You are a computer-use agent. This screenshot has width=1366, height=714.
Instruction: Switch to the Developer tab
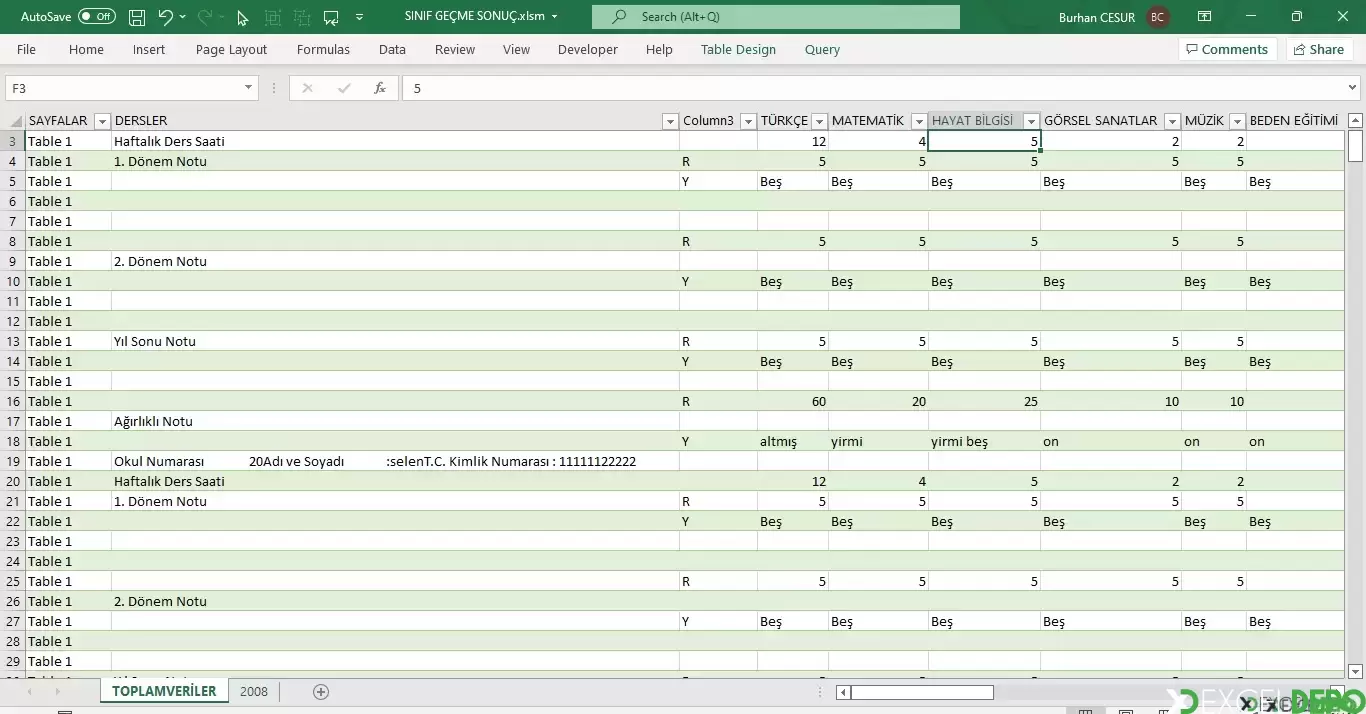tap(588, 49)
